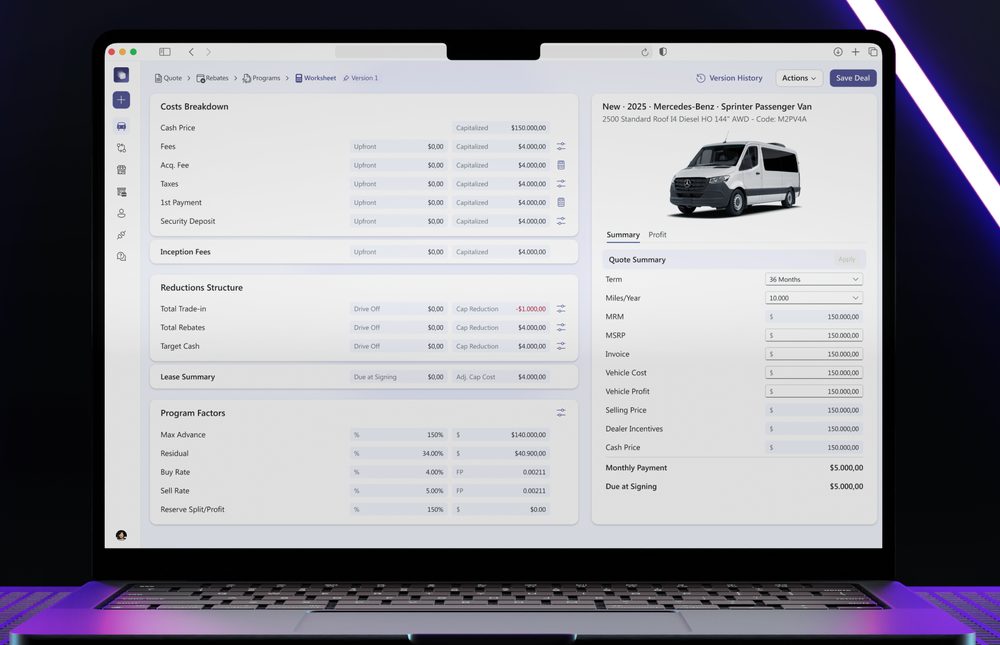The image size is (1000, 645).
Task: Adjust Fees row settings sliders icon
Action: coord(561,146)
